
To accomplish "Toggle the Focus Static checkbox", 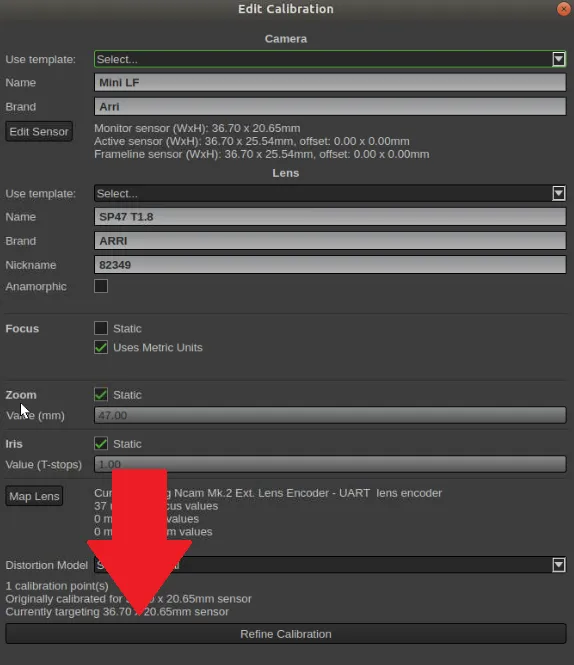I will tap(101, 328).
